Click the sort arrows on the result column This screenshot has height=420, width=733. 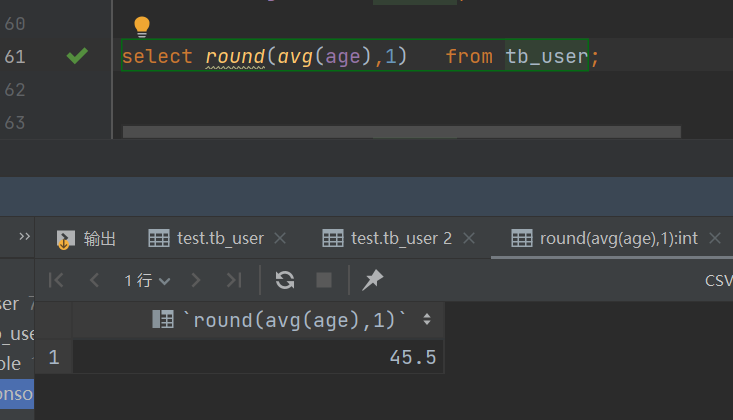point(427,320)
